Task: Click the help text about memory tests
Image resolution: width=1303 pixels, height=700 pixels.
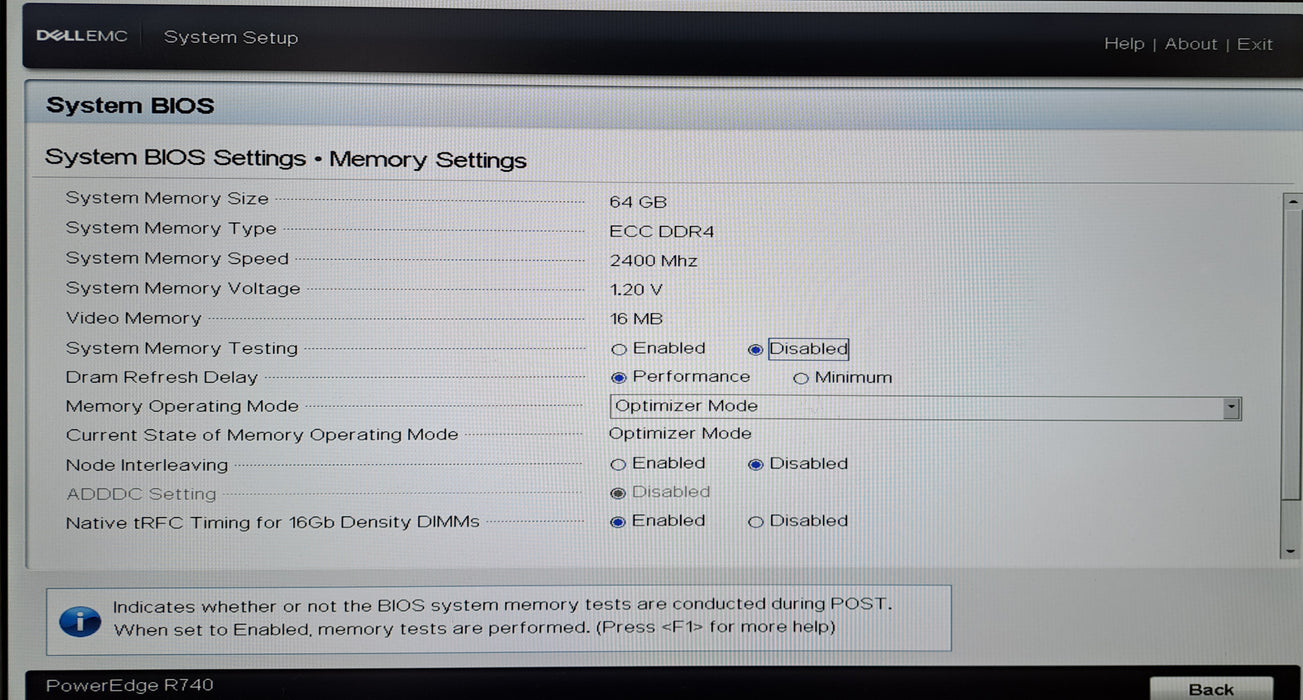Action: coord(501,617)
